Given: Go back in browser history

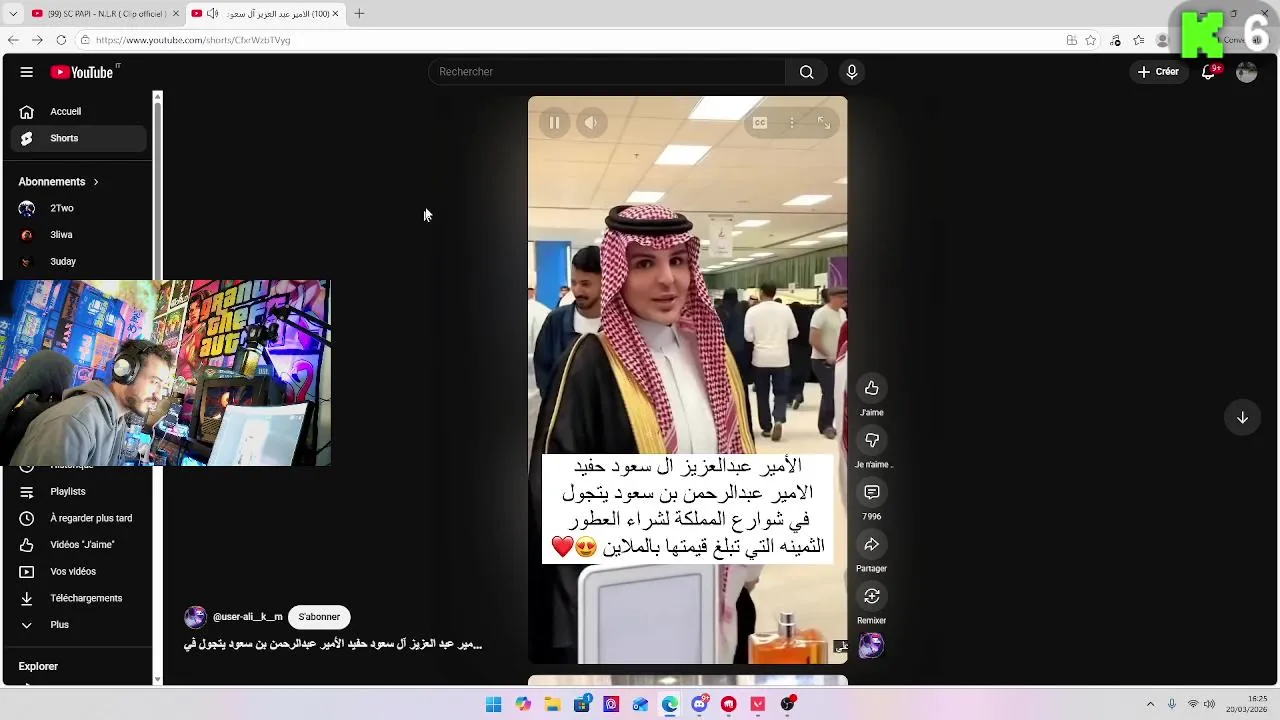Looking at the screenshot, I should 13,40.
